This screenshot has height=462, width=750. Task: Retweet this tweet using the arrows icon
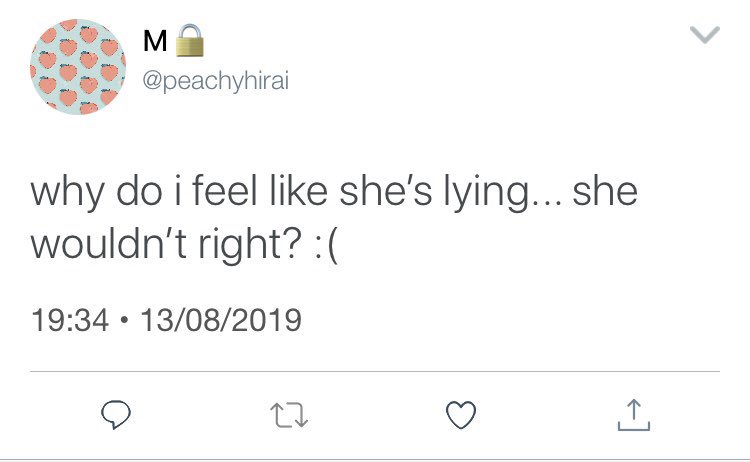click(x=286, y=413)
